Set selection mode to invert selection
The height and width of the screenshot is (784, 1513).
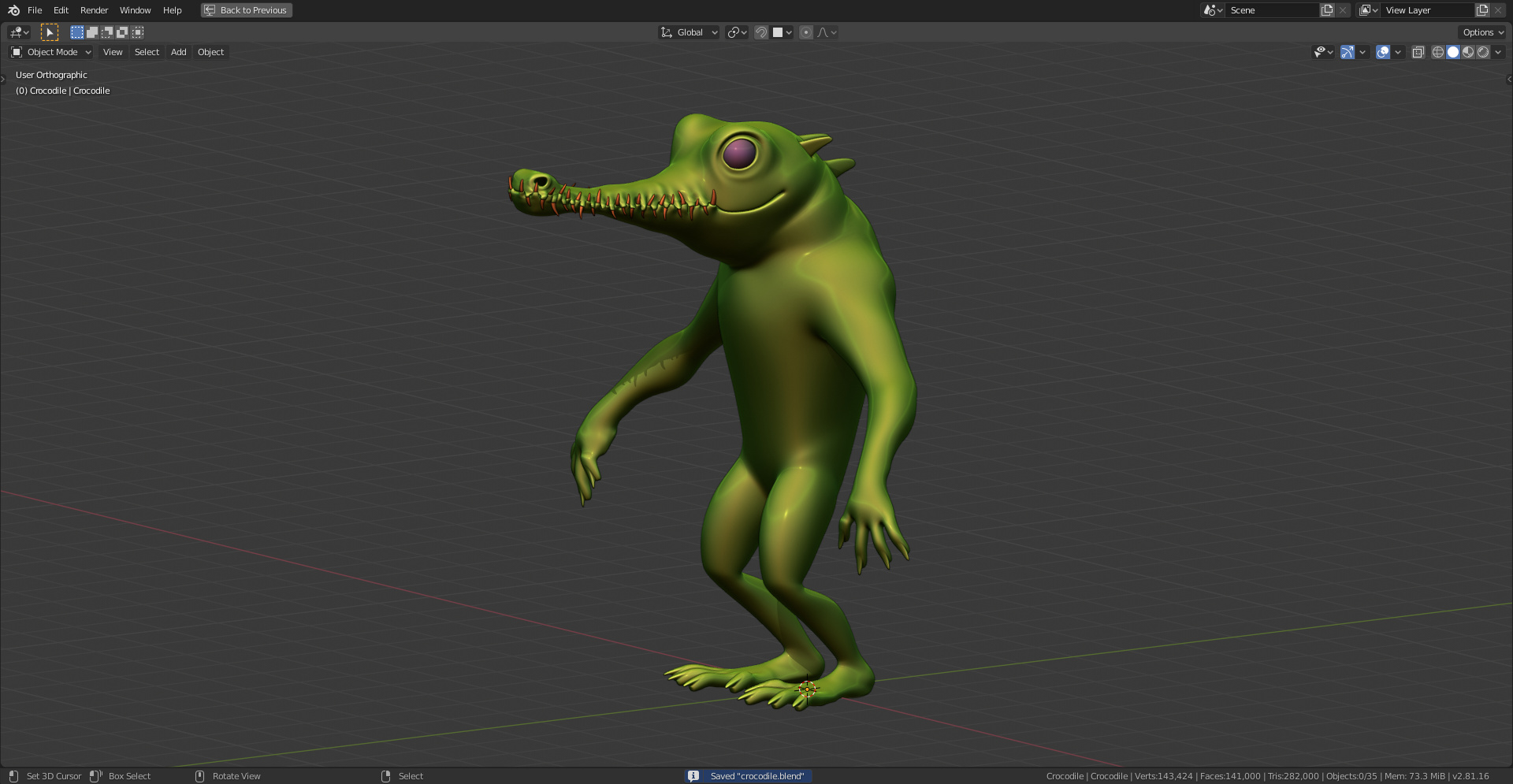122,32
